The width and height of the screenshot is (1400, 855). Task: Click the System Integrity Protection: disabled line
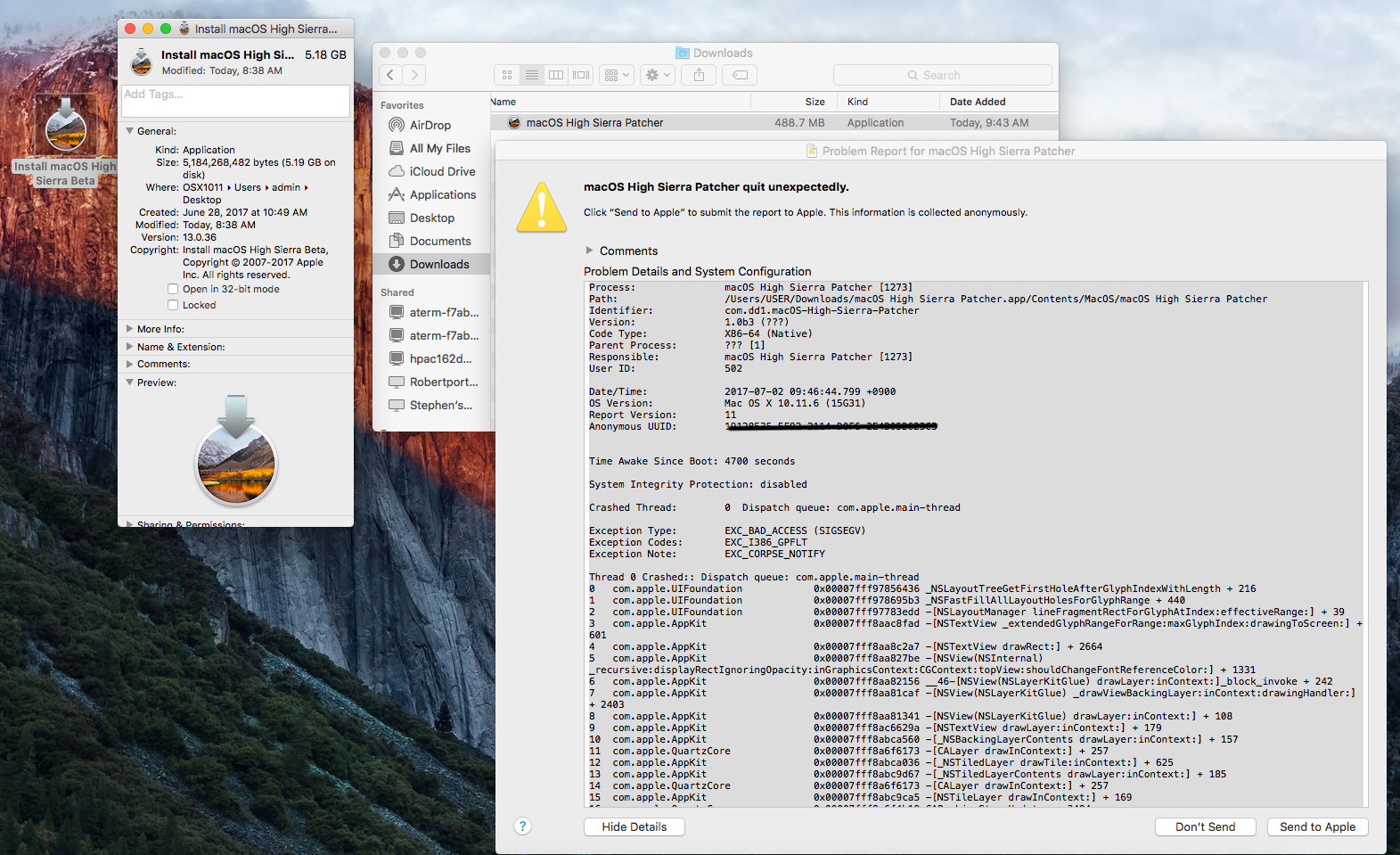pyautogui.click(x=698, y=484)
